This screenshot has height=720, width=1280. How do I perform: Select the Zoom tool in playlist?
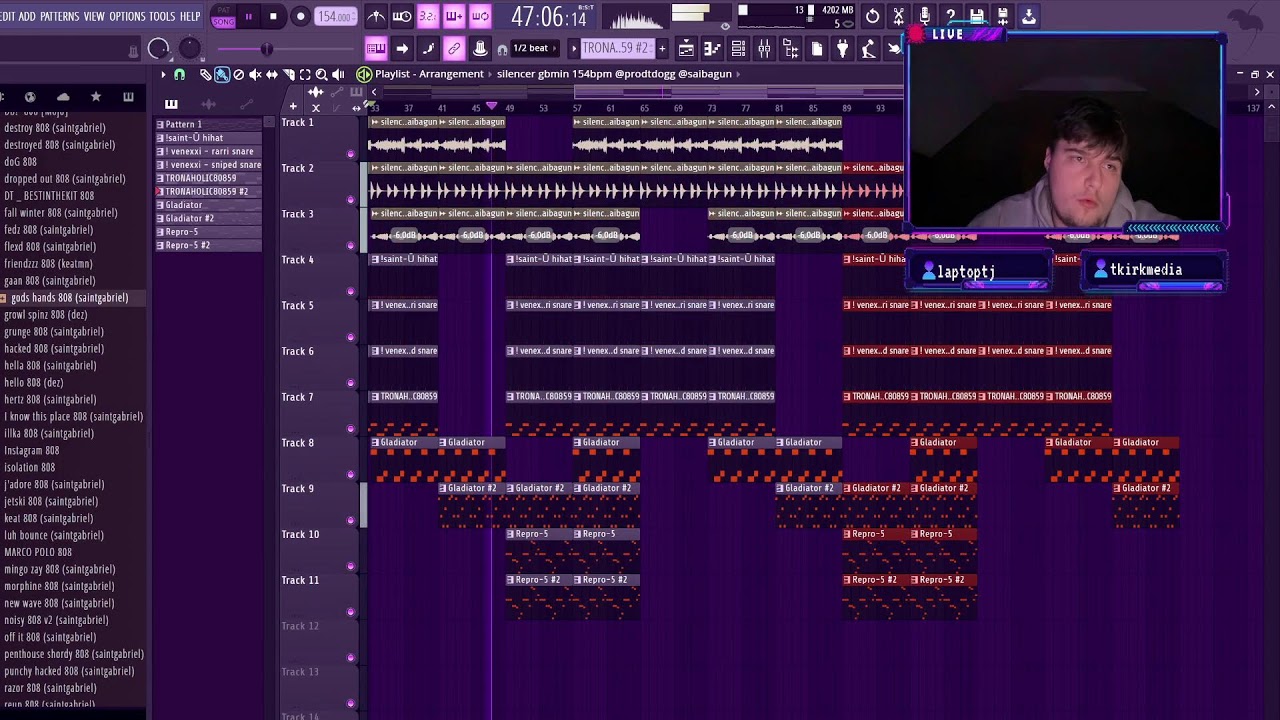pos(321,74)
